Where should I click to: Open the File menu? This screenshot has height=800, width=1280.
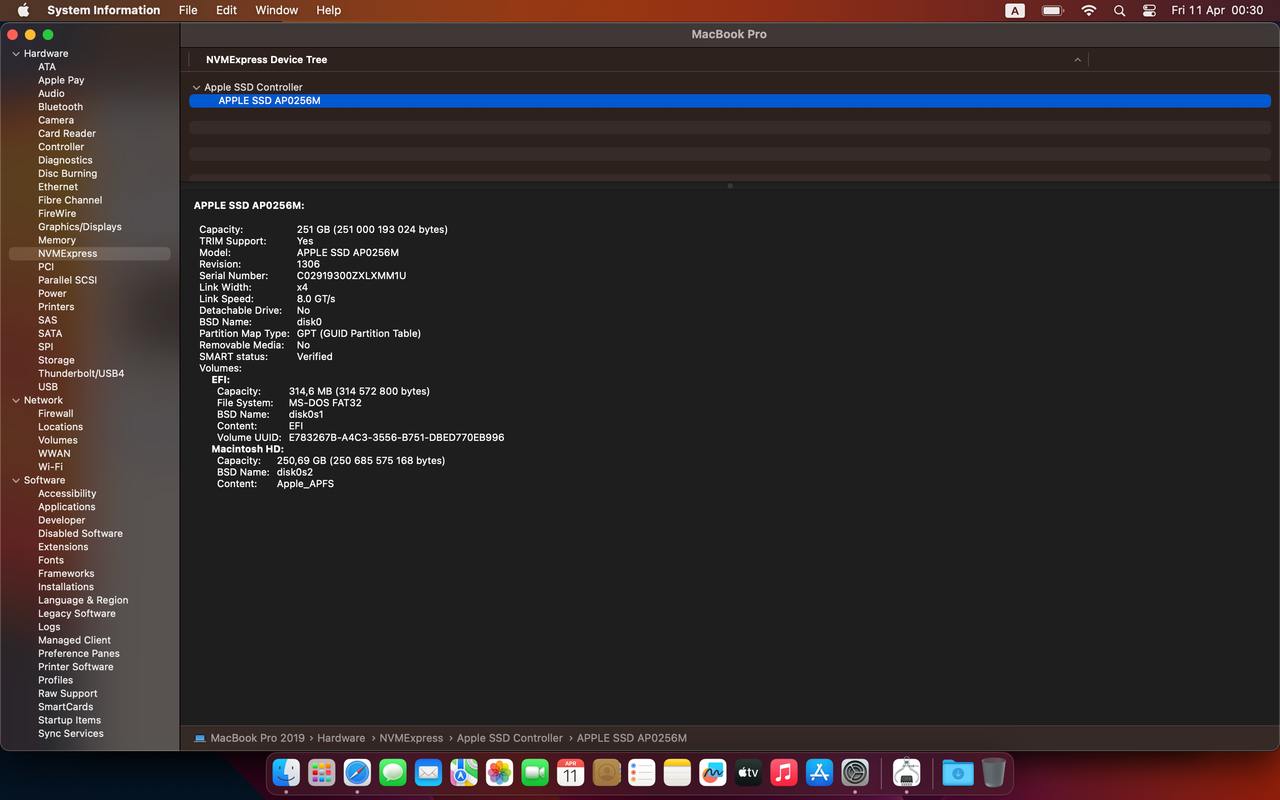click(188, 10)
